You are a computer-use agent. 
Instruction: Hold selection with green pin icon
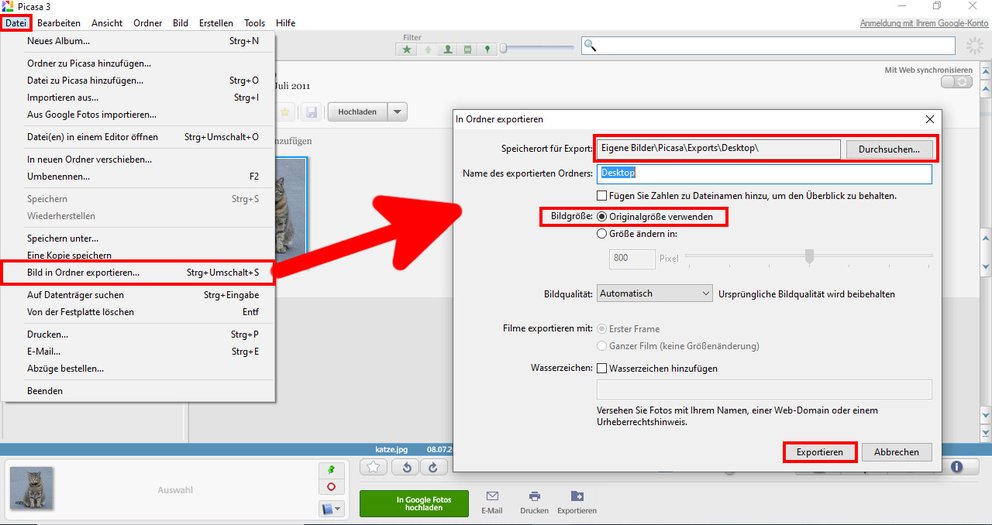point(332,470)
